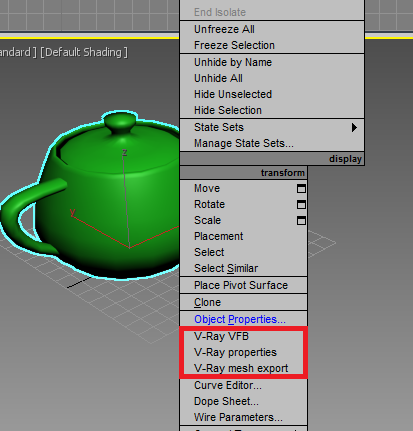
Task: Open Object Properties dialog
Action: (x=243, y=319)
